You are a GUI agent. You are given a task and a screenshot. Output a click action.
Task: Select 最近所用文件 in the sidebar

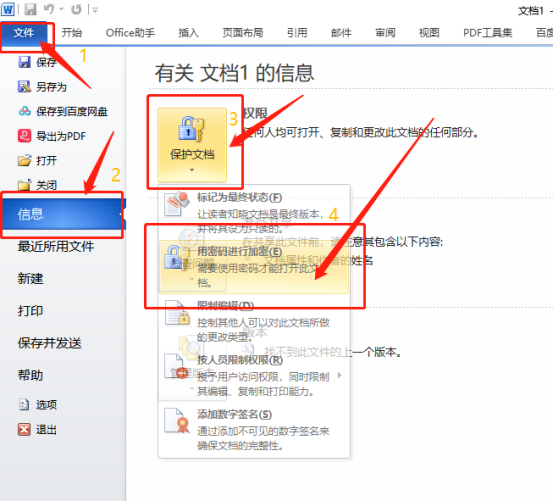coord(56,246)
